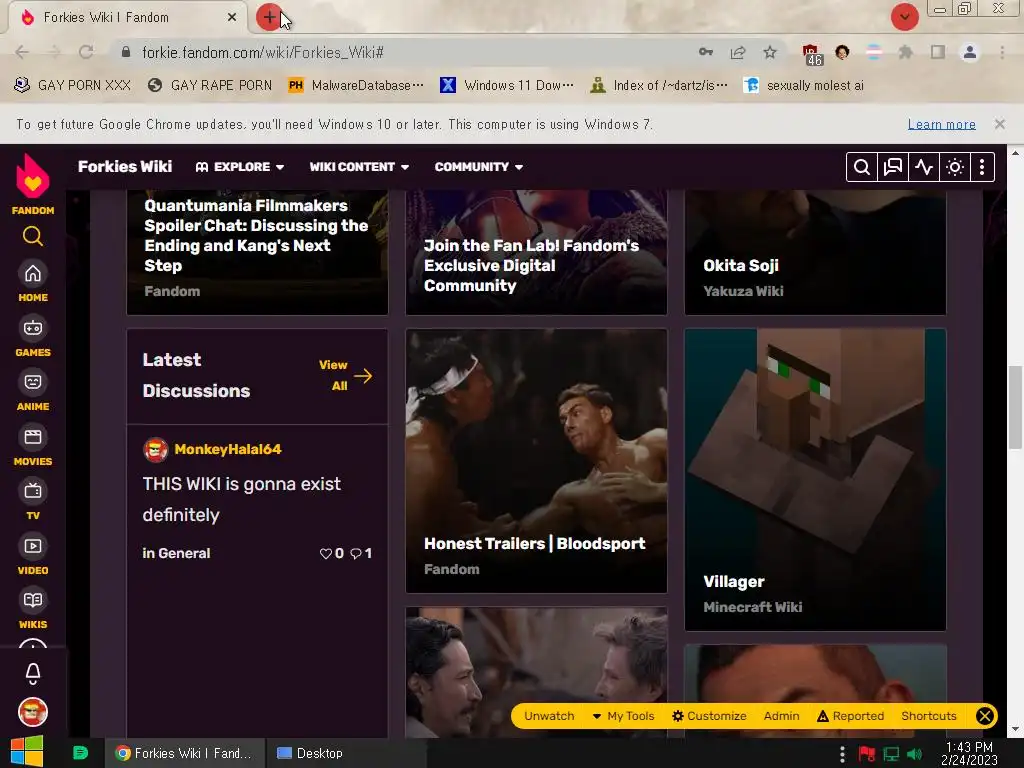1024x768 pixels.
Task: Open the Video section in the sidebar
Action: 33,555
